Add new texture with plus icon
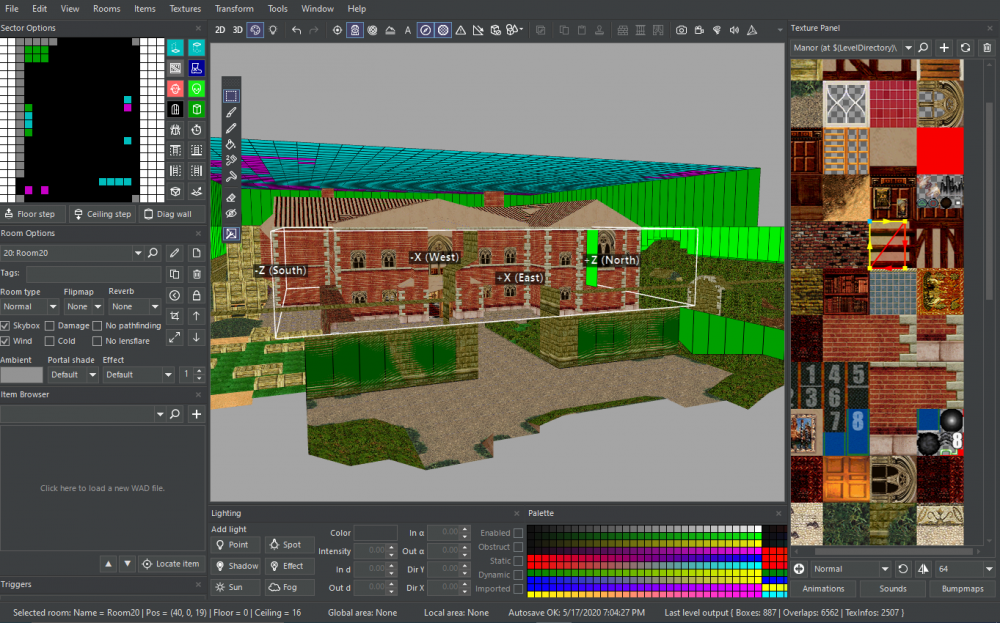Screen dimensions: 1000x623 click(944, 48)
